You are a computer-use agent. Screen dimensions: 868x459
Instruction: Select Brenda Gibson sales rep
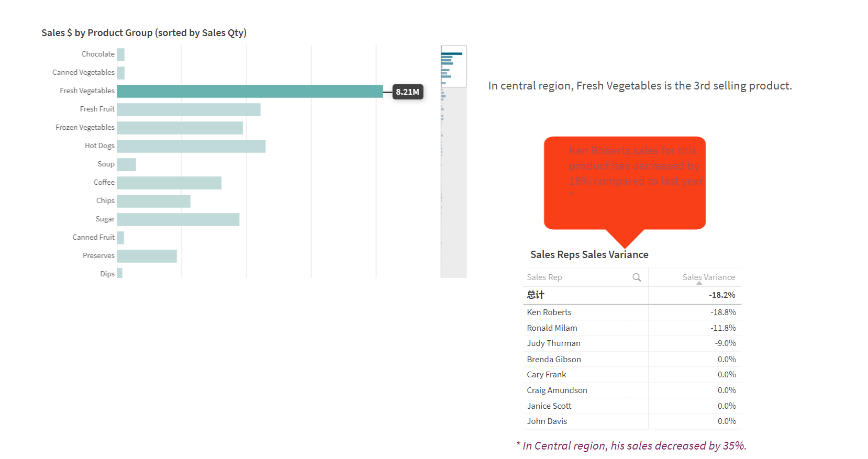coord(554,359)
